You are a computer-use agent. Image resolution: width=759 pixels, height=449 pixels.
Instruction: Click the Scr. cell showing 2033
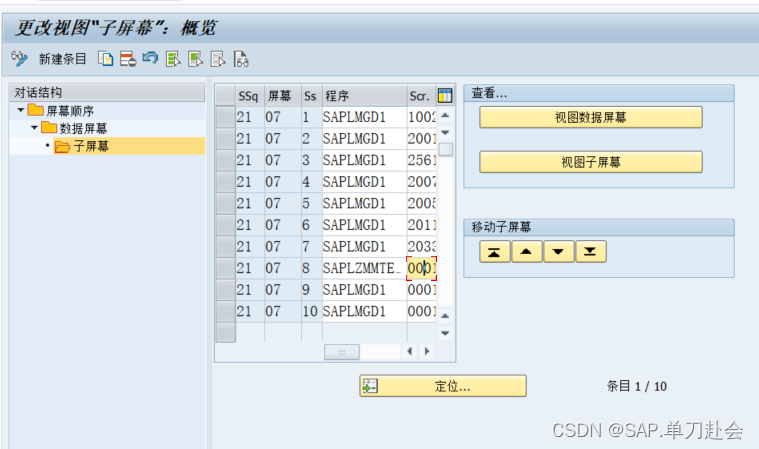(422, 246)
